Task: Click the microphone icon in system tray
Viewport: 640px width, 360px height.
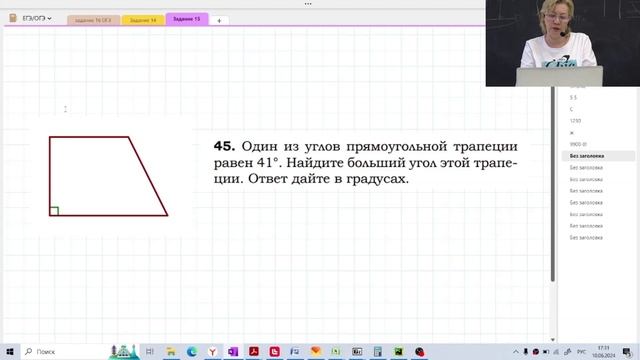Action: [526, 352]
